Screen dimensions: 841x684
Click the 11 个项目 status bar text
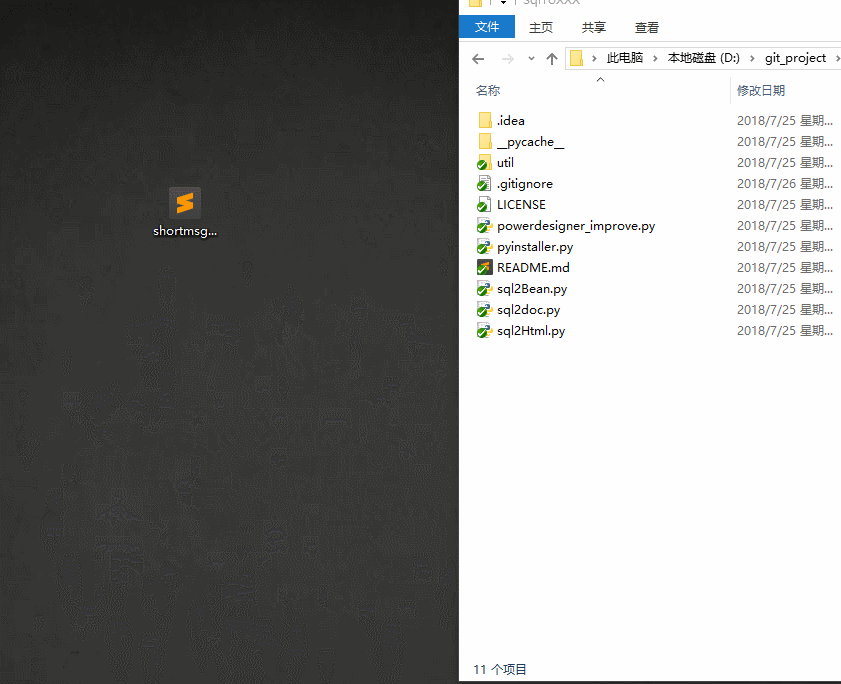click(500, 669)
